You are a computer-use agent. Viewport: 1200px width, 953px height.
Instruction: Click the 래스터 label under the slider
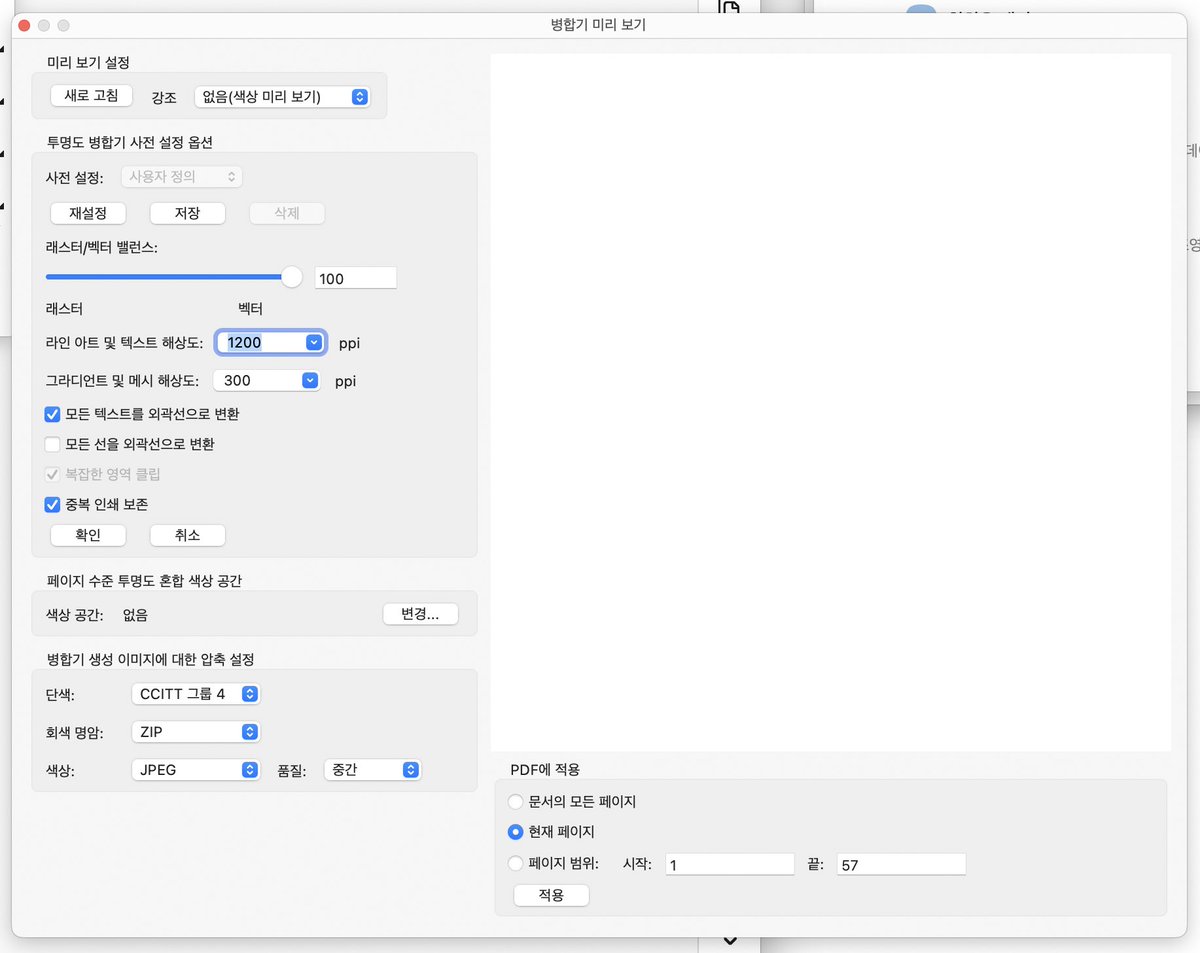point(64,309)
